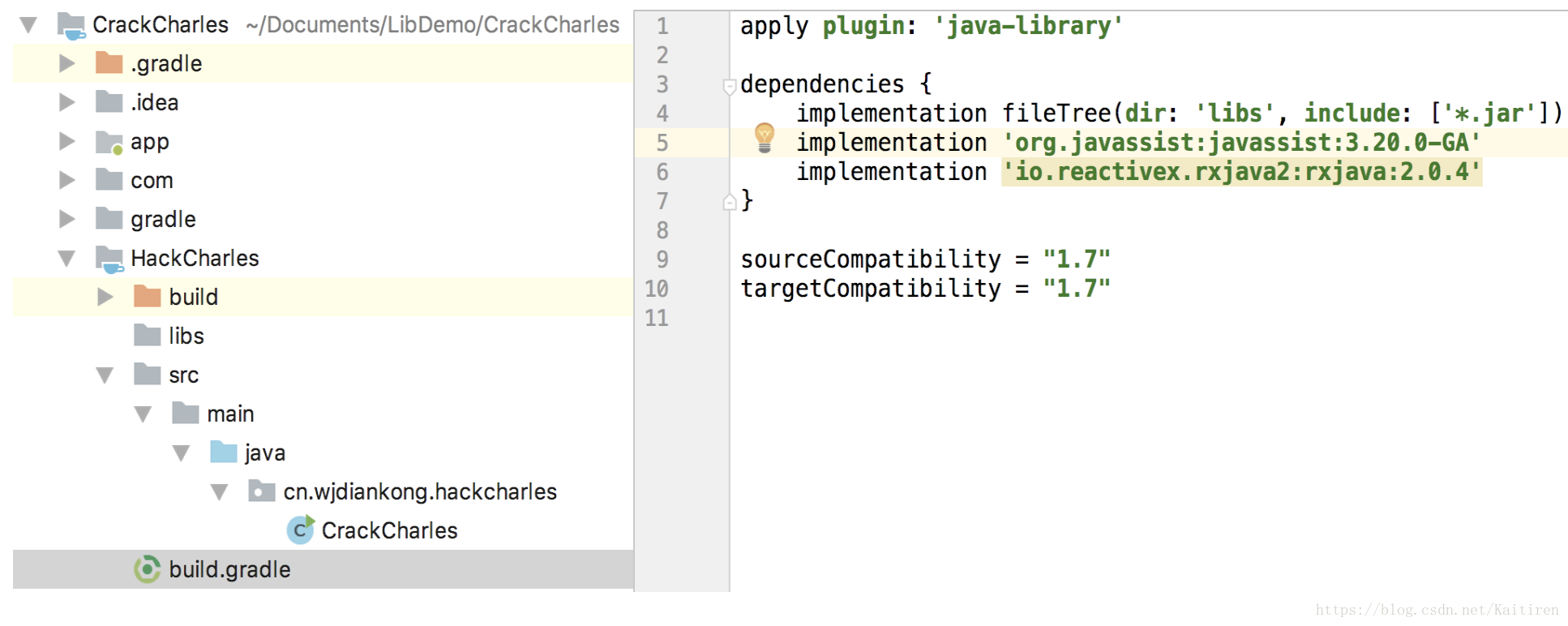Click the yellow lightbulb intention icon

[765, 138]
